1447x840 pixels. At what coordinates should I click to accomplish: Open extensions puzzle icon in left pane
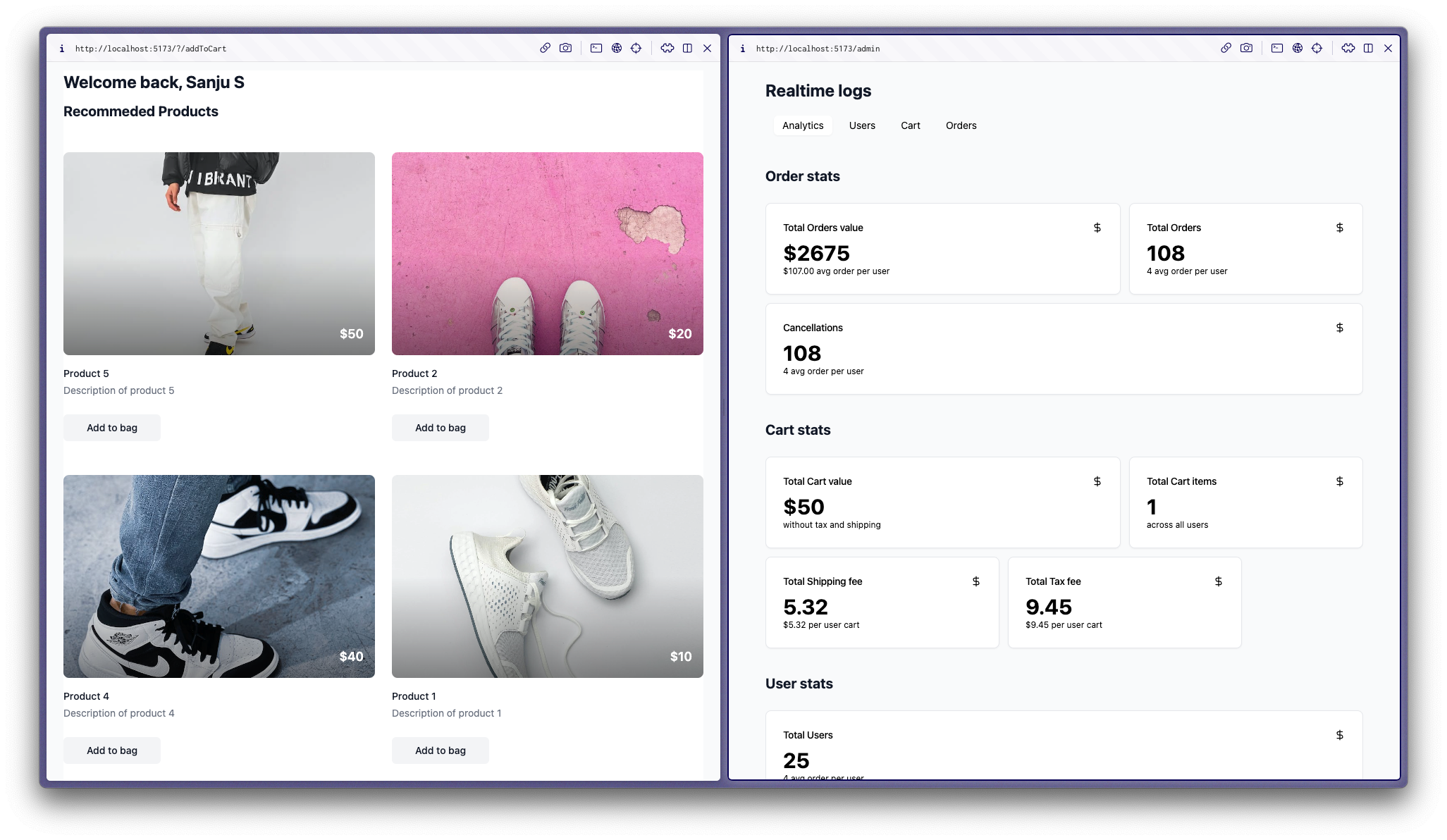tap(667, 48)
